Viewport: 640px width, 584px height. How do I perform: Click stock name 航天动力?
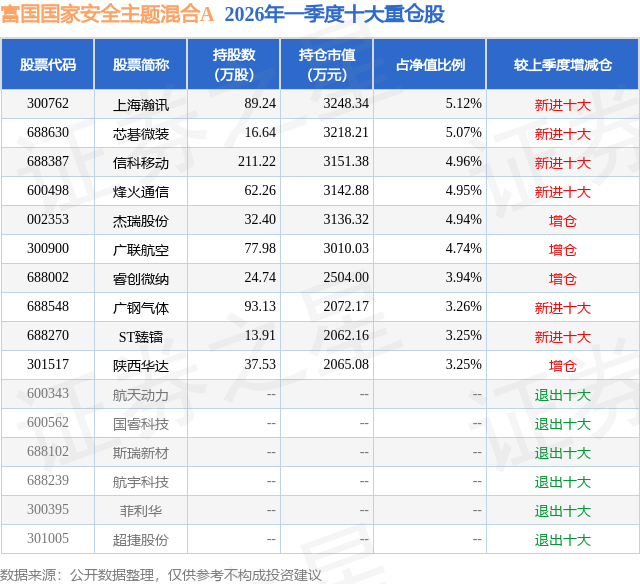click(x=141, y=395)
